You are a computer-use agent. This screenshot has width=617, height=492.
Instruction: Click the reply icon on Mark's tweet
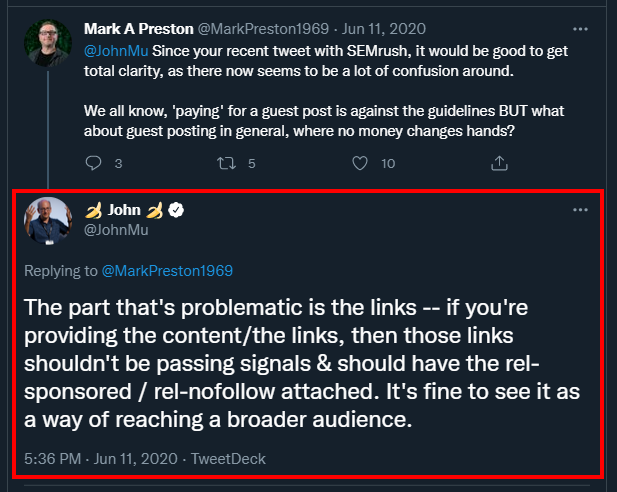click(95, 163)
